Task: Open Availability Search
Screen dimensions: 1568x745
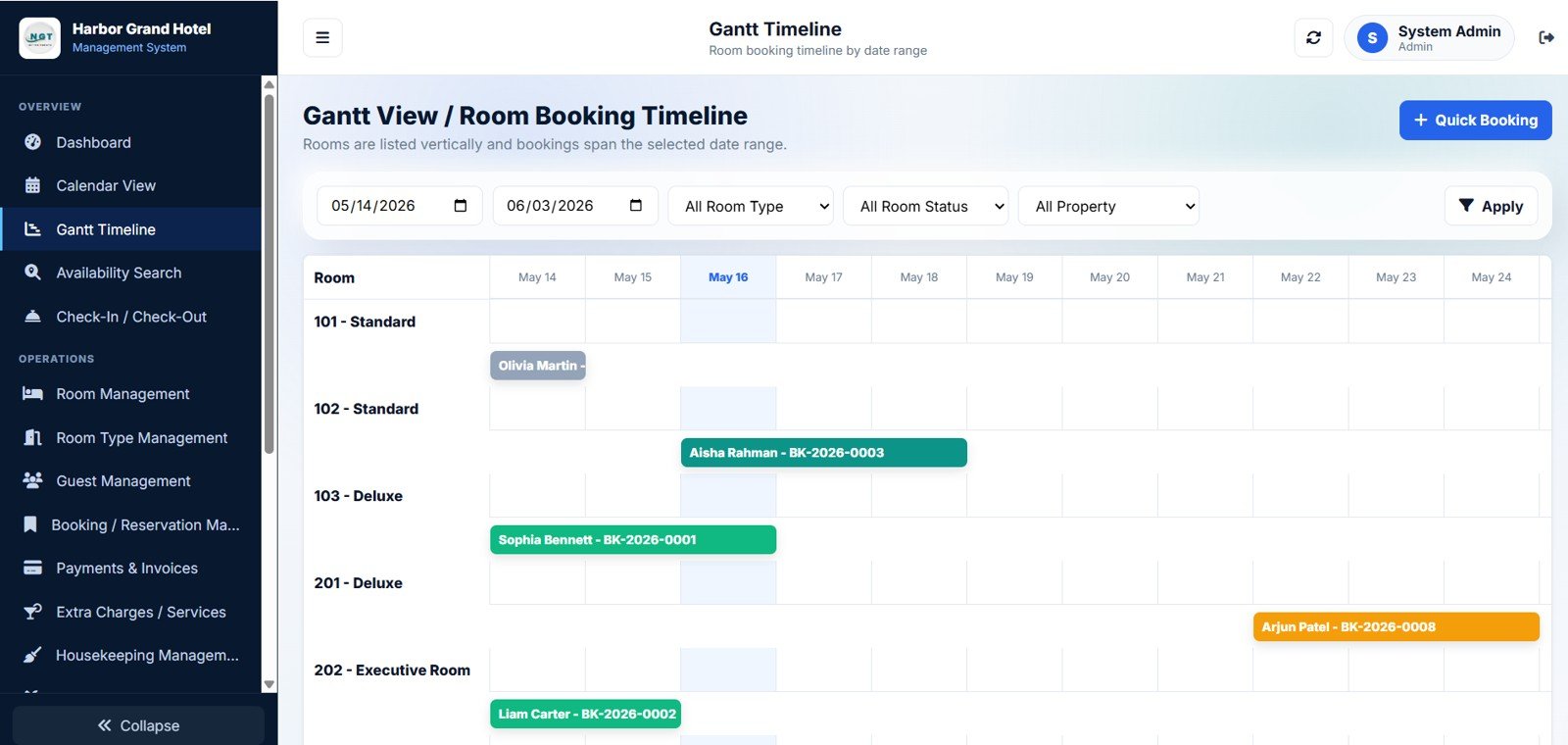Action: click(x=130, y=273)
